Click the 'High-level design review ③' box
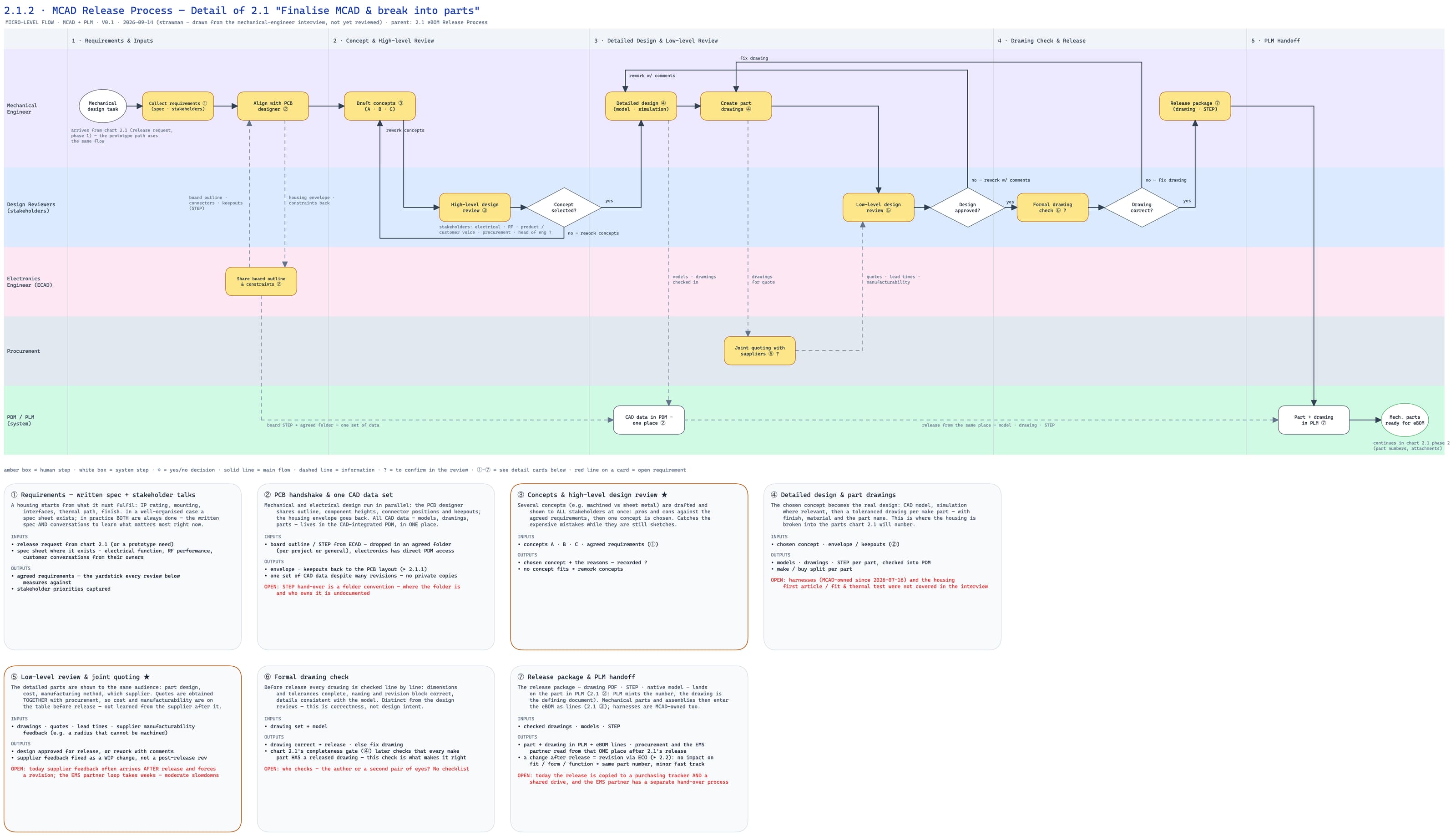The image size is (1456, 836). click(475, 207)
